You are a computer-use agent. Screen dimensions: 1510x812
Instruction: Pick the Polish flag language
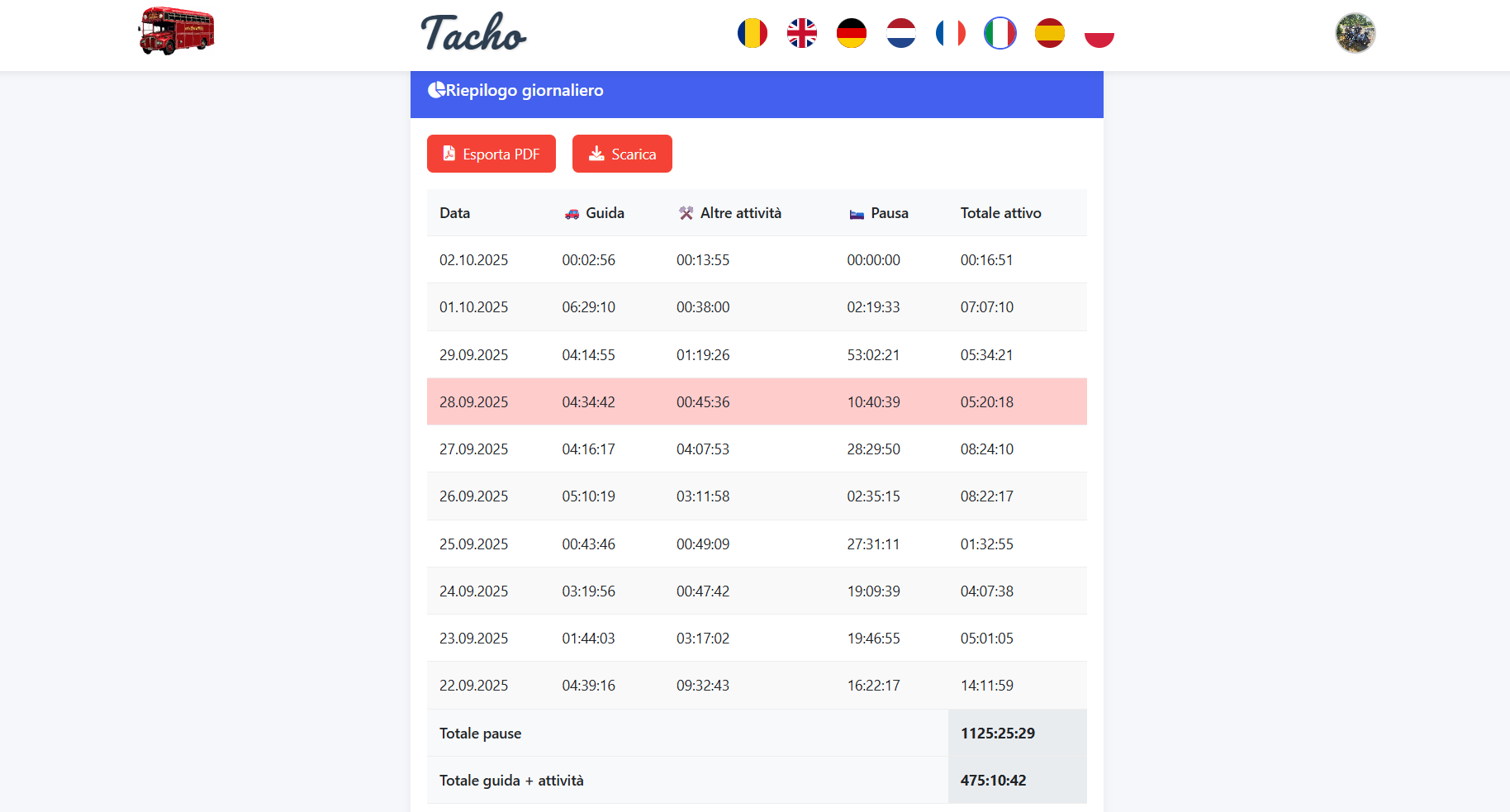tap(1099, 34)
